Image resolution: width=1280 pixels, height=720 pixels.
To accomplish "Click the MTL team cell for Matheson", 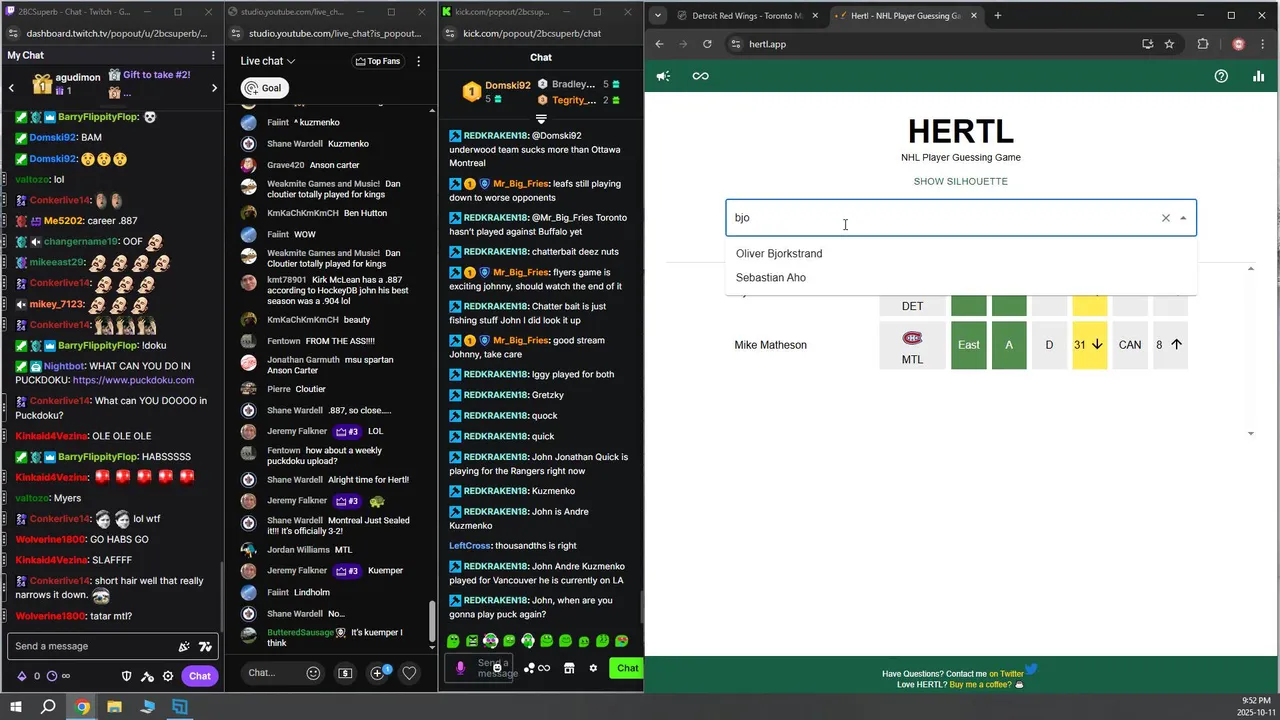I will click(x=912, y=345).
